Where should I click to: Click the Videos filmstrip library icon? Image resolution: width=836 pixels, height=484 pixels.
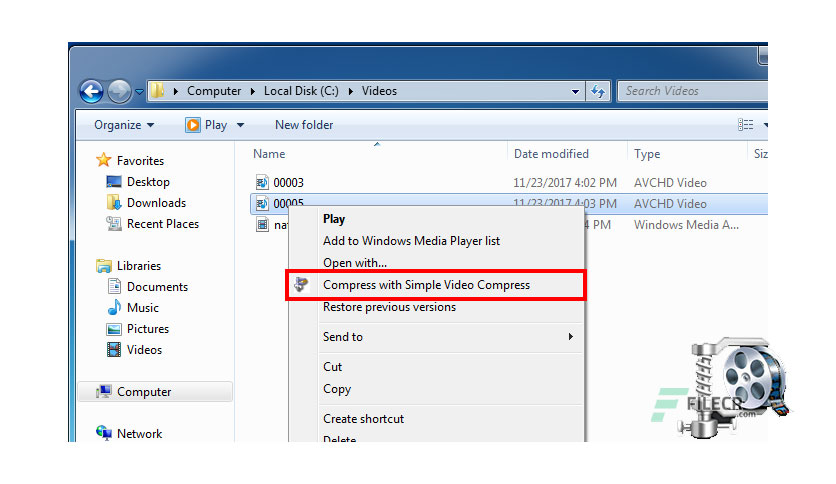114,350
